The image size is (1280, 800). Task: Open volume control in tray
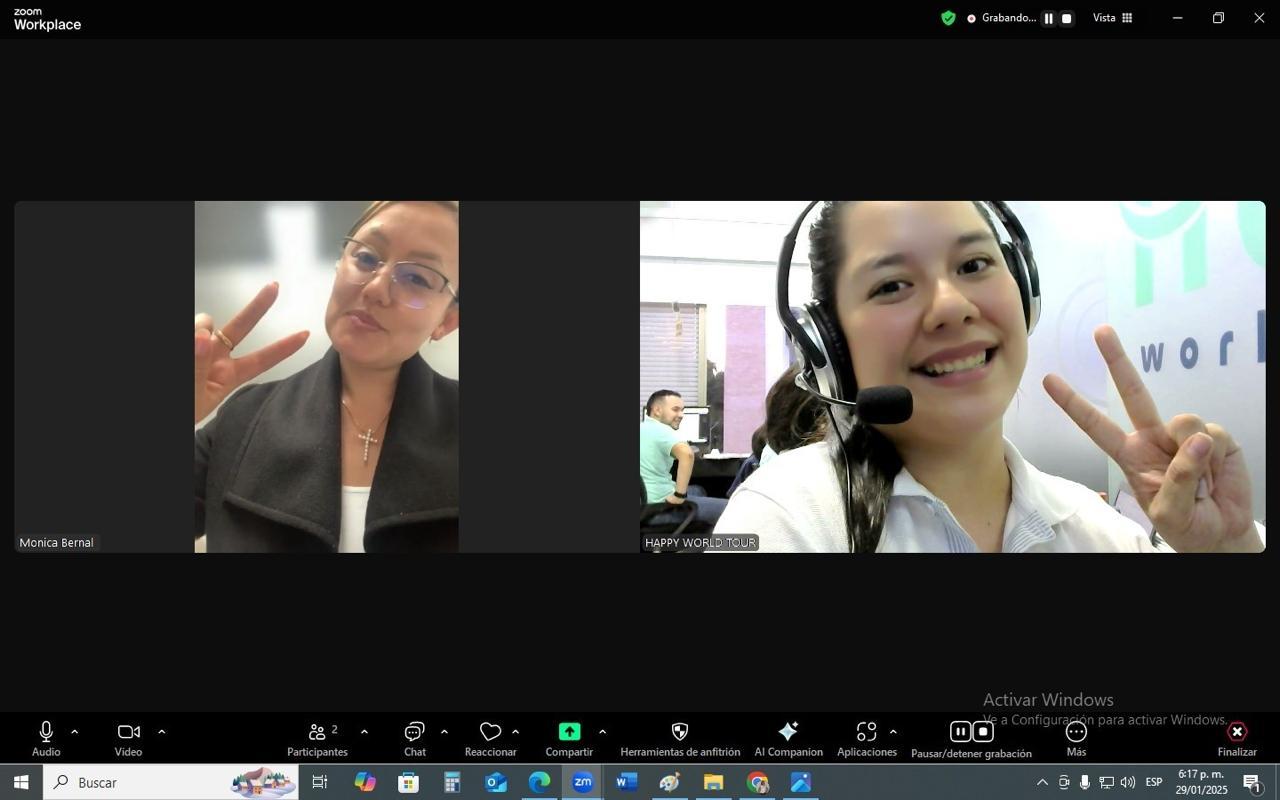coord(1128,782)
